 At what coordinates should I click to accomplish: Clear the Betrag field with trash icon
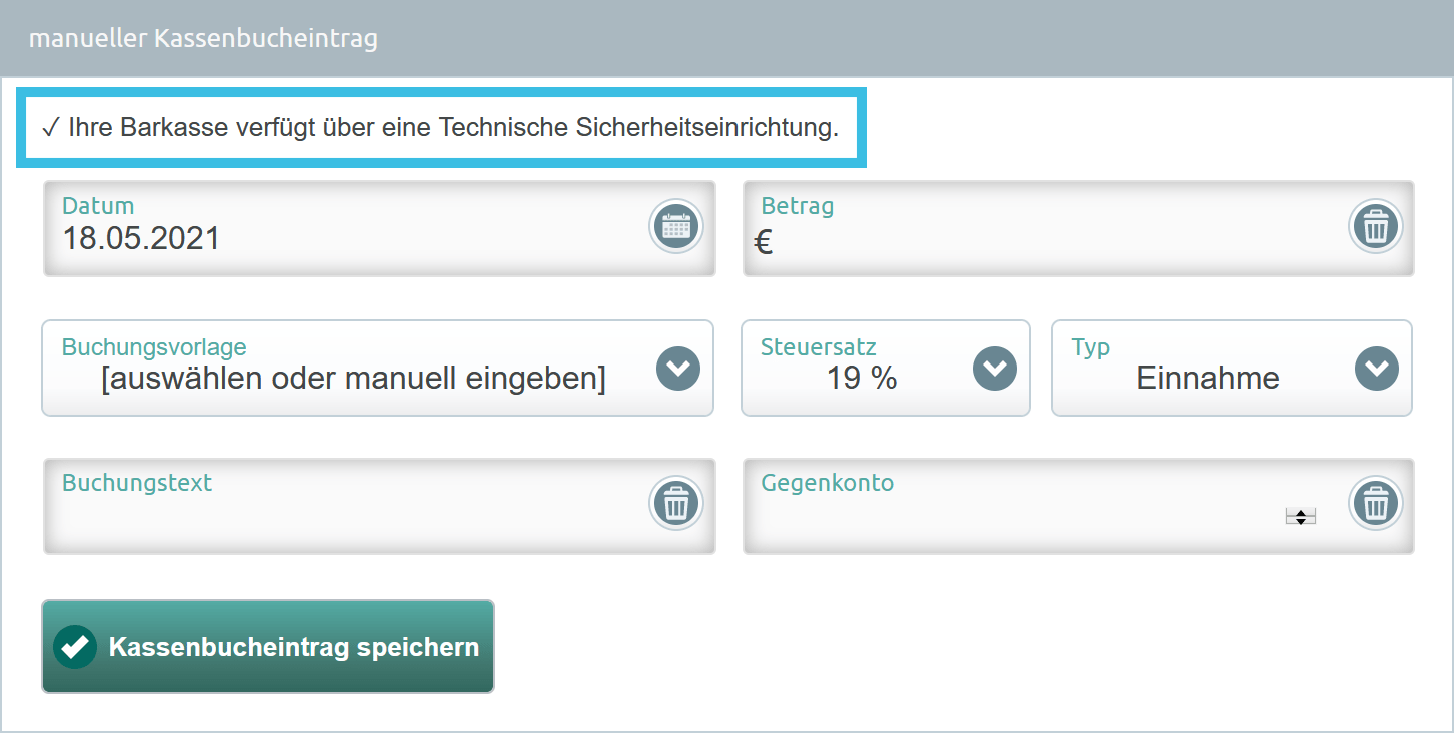[1376, 227]
